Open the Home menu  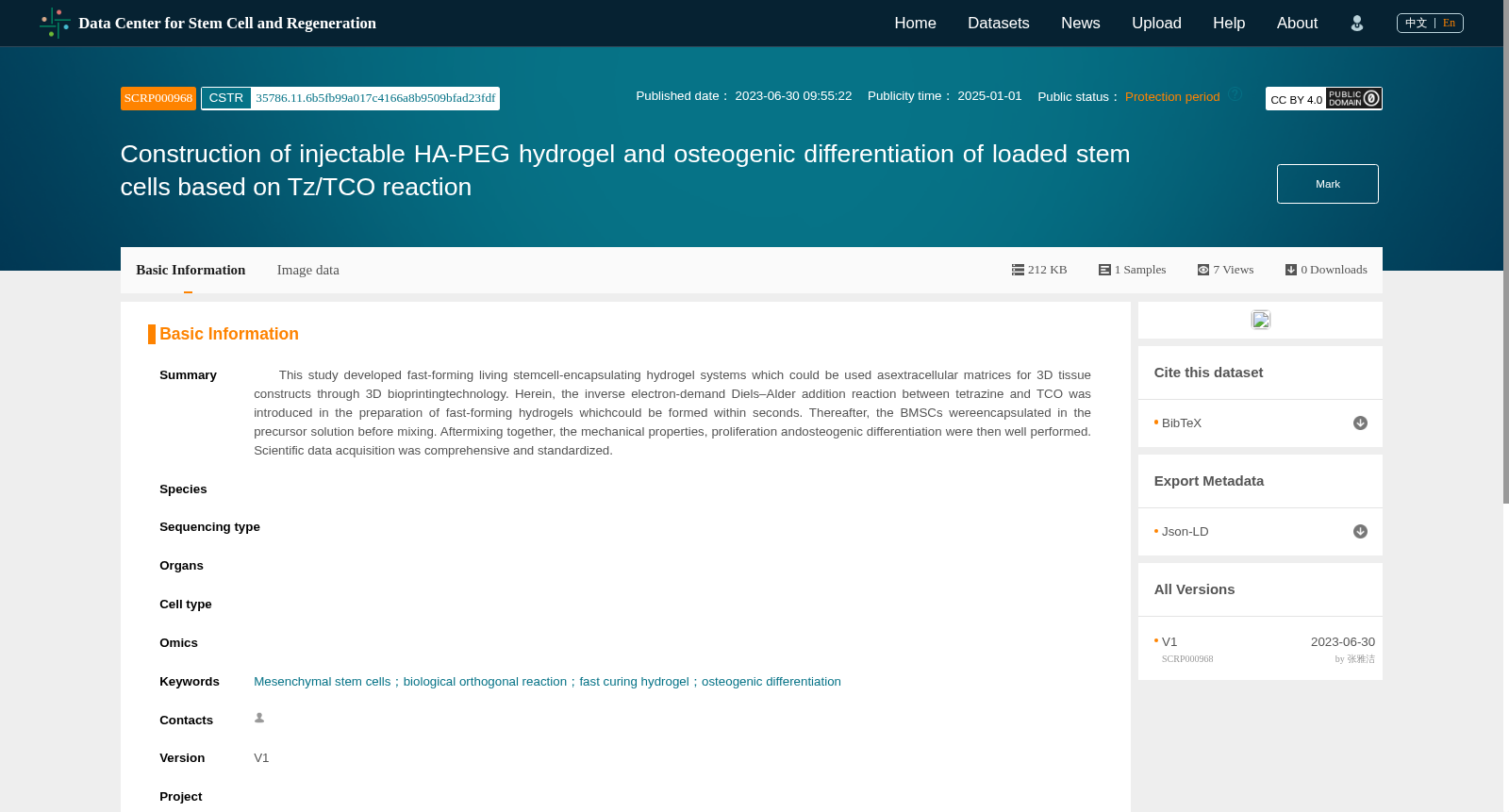[x=915, y=23]
